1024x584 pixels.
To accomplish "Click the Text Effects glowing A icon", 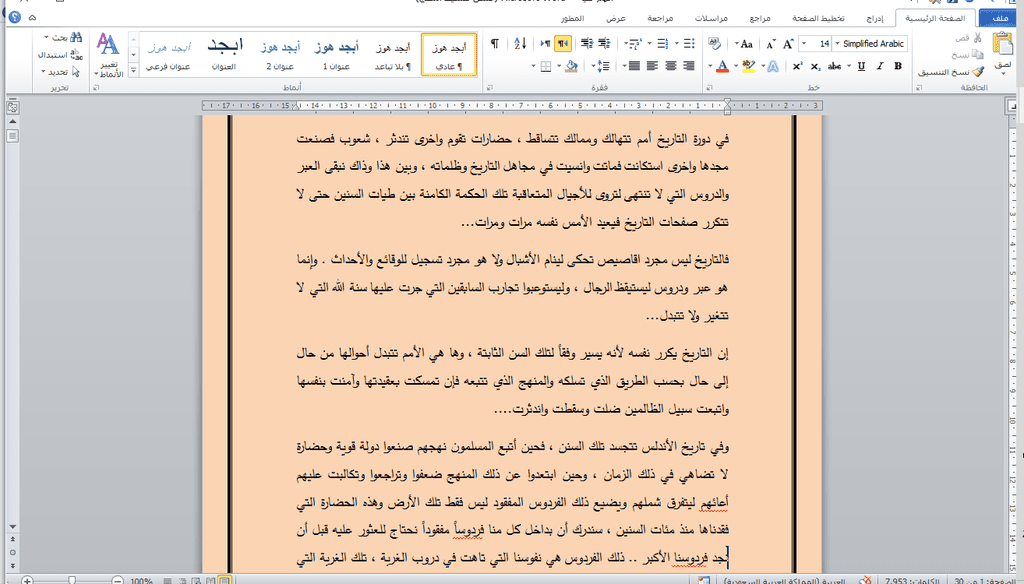I will (773, 66).
